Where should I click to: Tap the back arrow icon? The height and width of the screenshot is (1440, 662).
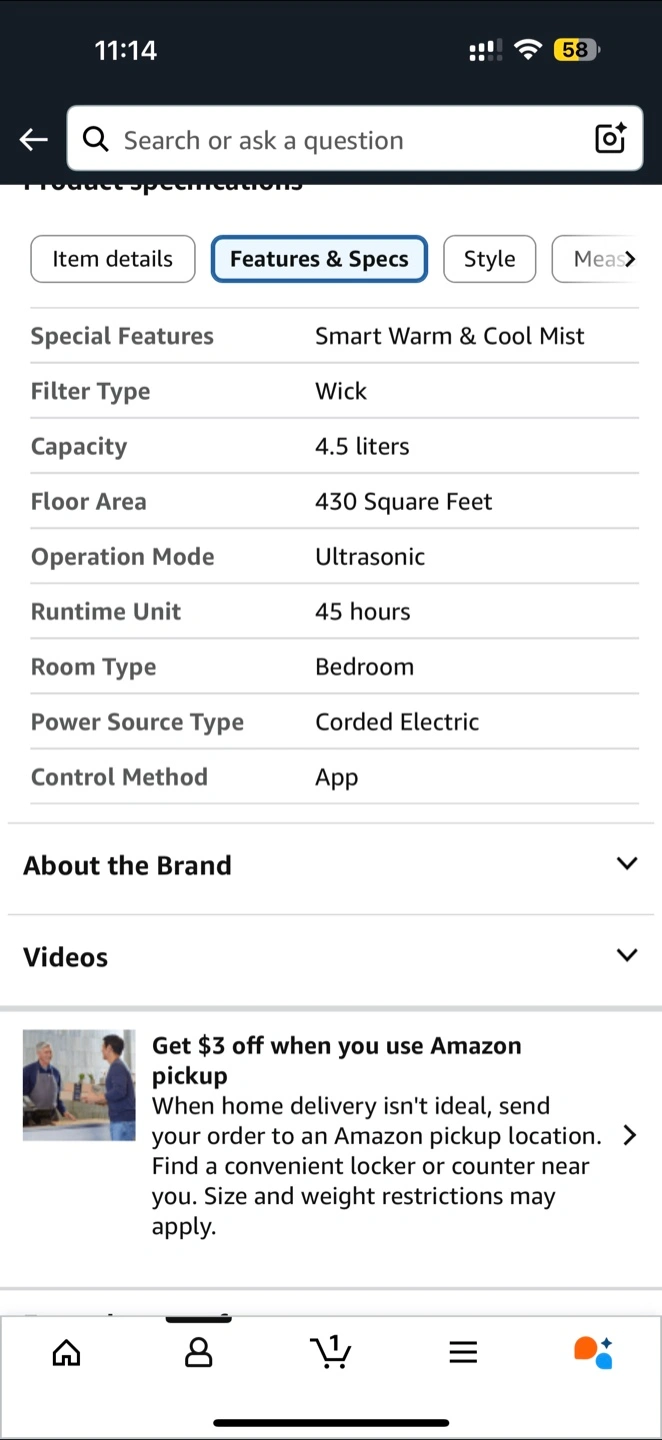[x=34, y=140]
